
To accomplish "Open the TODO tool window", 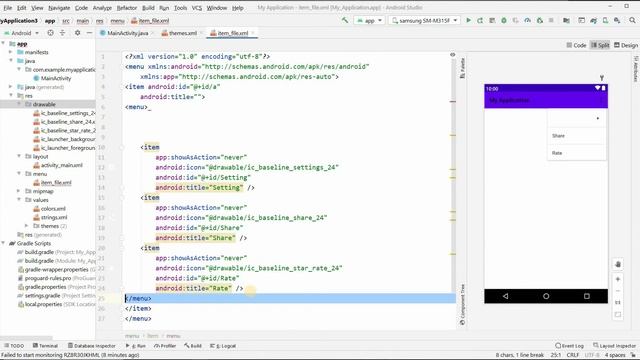I will 13,346.
